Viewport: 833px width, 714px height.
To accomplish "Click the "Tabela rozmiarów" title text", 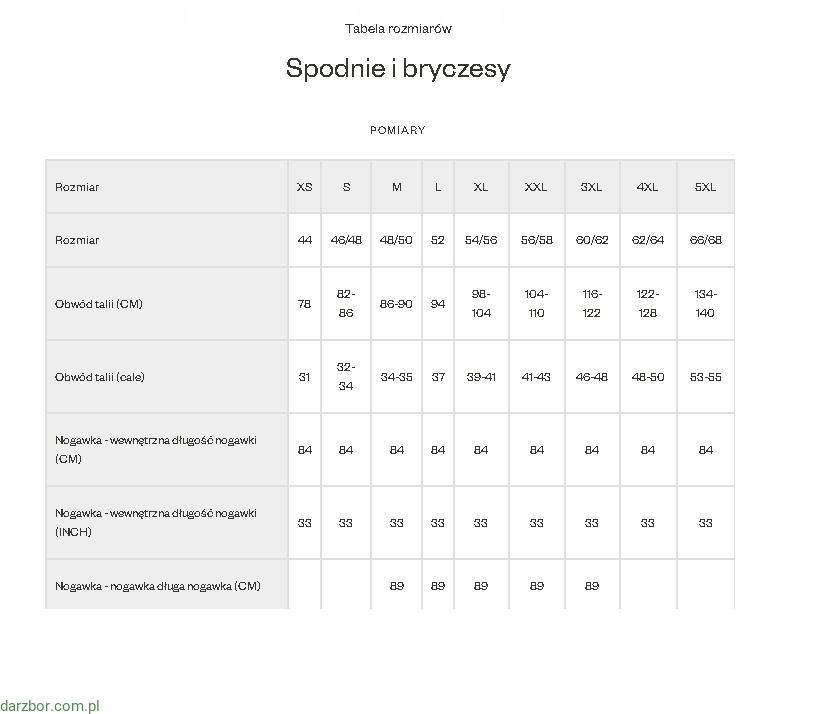I will [x=398, y=28].
